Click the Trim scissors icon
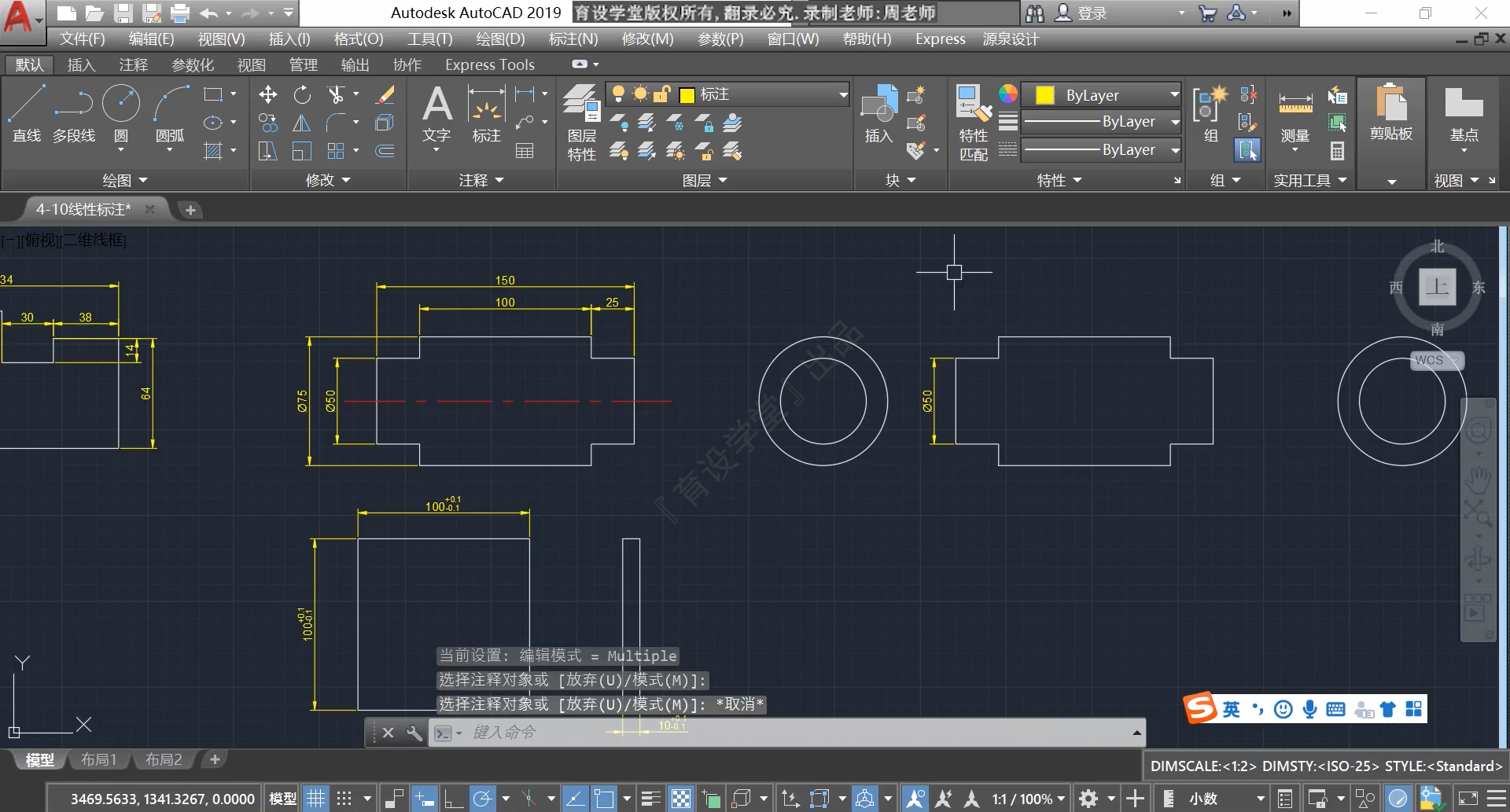The image size is (1510, 812). pos(336,95)
